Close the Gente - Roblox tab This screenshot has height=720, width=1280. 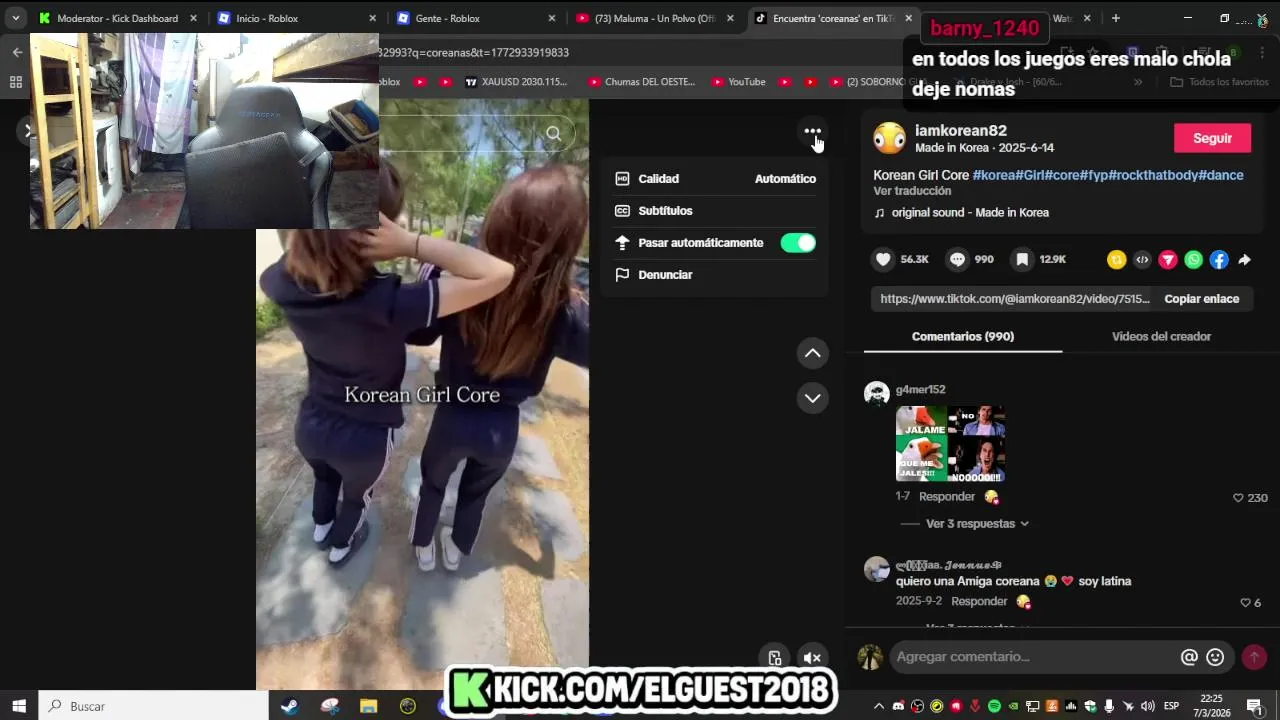click(x=551, y=18)
